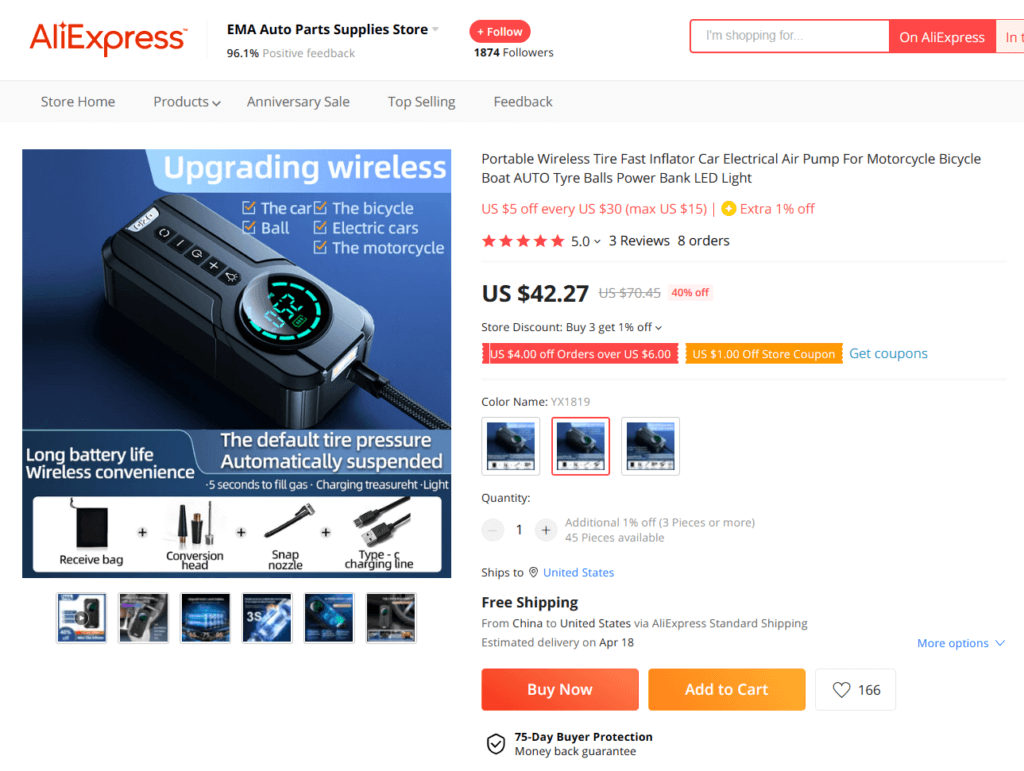Expand the Products menu dropdown

[187, 102]
